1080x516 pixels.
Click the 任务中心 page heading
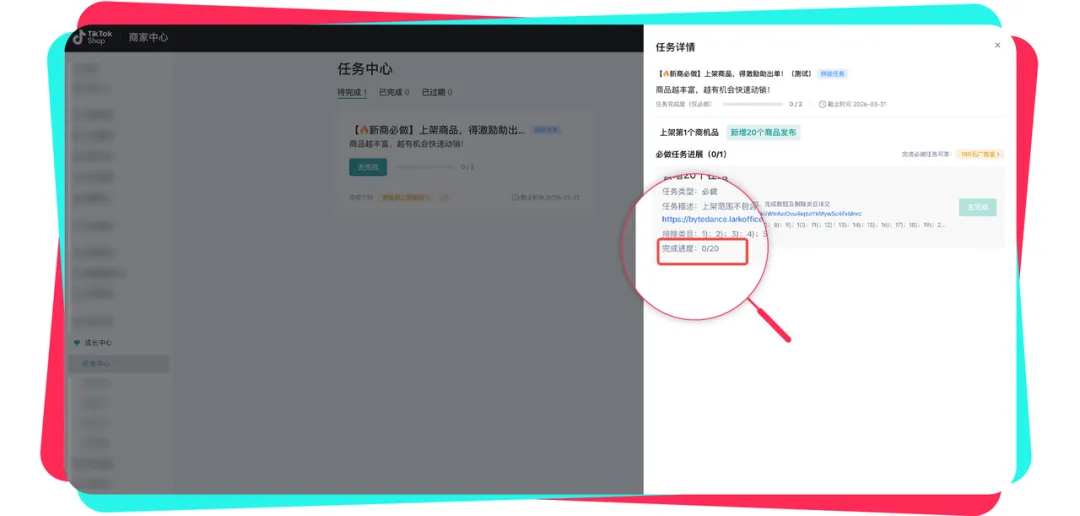tap(365, 69)
